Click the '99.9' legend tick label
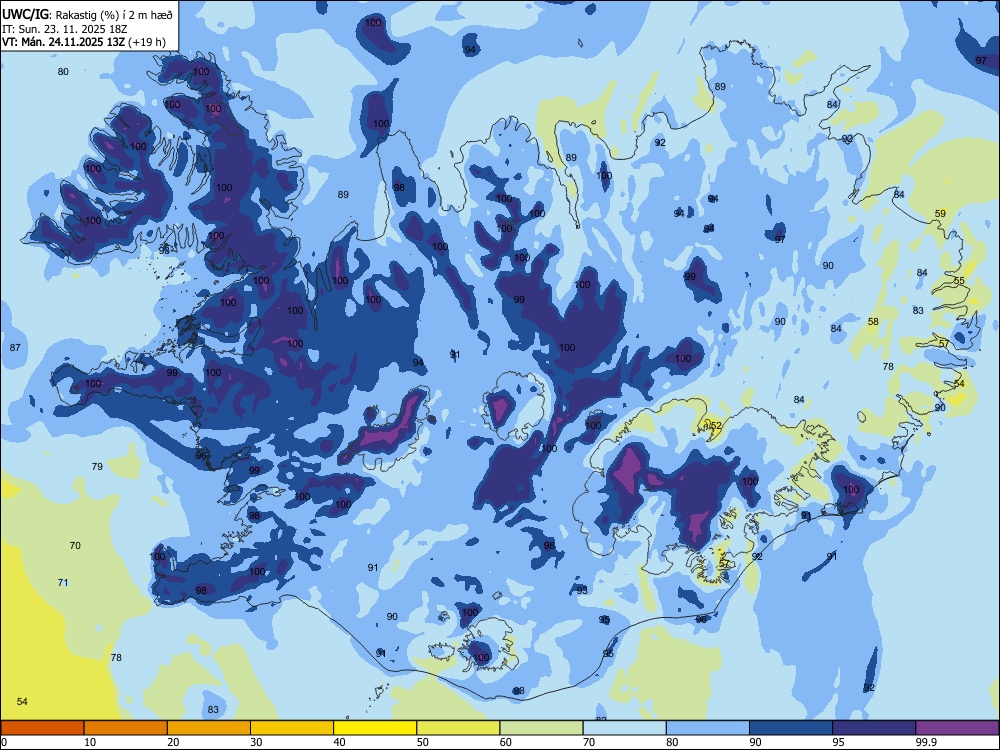This screenshot has width=1000, height=750. pyautogui.click(x=926, y=742)
